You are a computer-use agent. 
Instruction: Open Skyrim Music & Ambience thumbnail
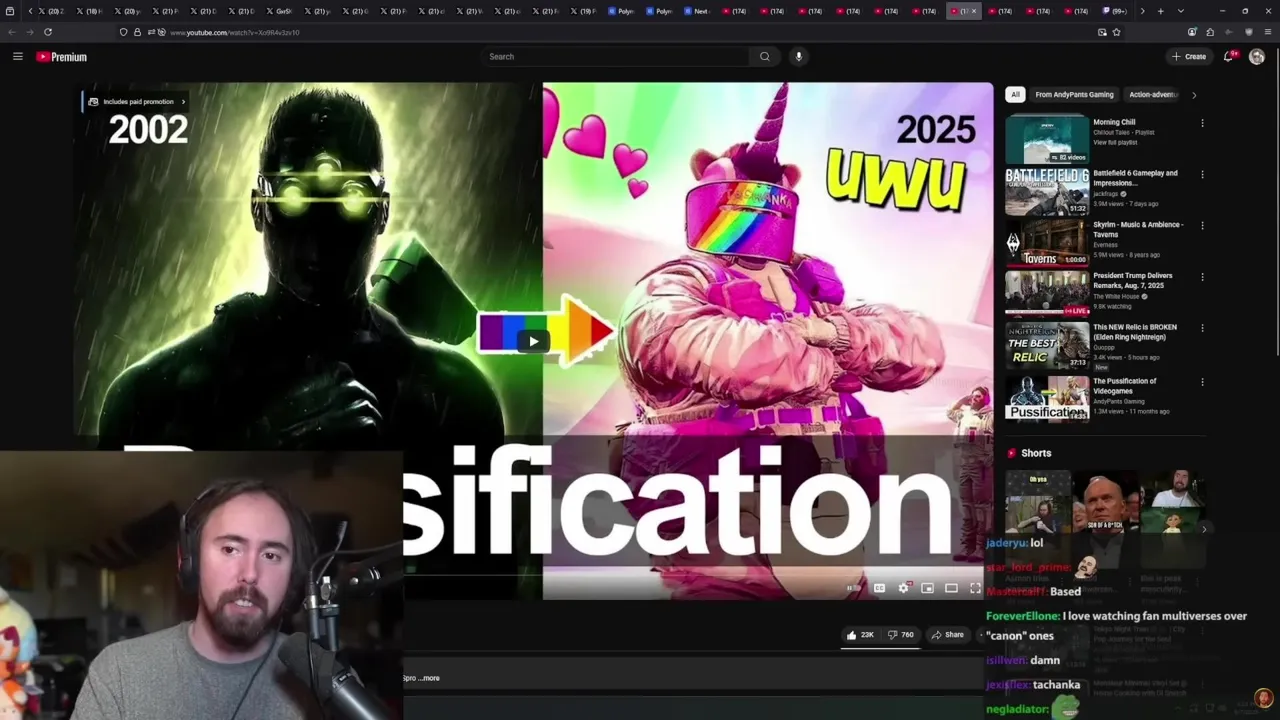point(1047,242)
